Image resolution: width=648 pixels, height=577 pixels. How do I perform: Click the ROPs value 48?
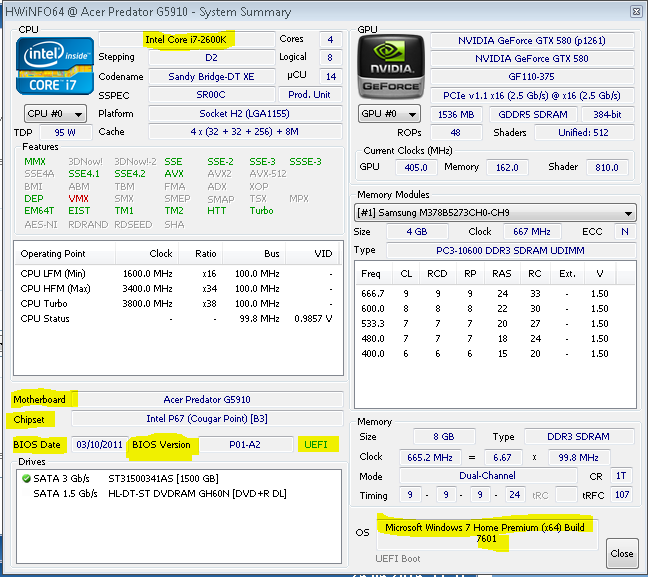pos(456,133)
